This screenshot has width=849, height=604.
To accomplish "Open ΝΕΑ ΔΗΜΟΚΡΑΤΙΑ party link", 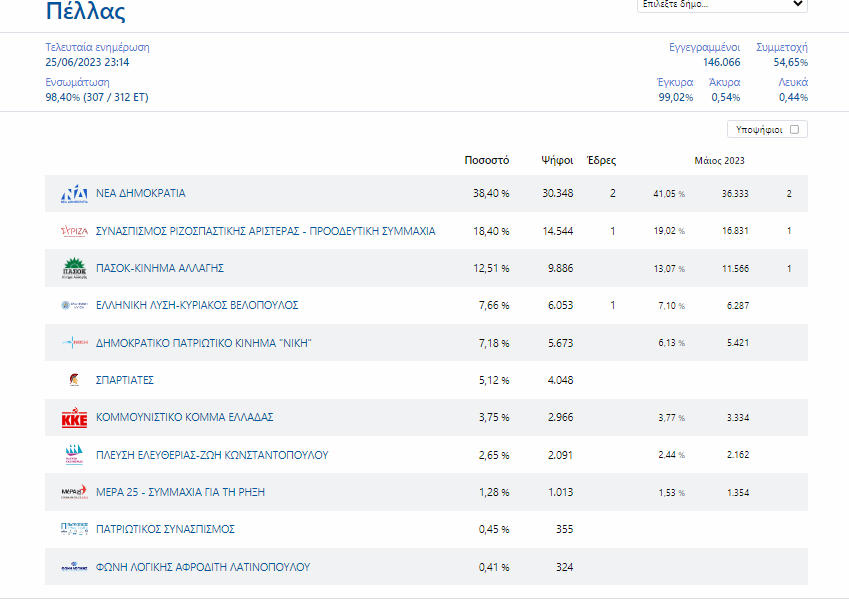I will (x=141, y=193).
